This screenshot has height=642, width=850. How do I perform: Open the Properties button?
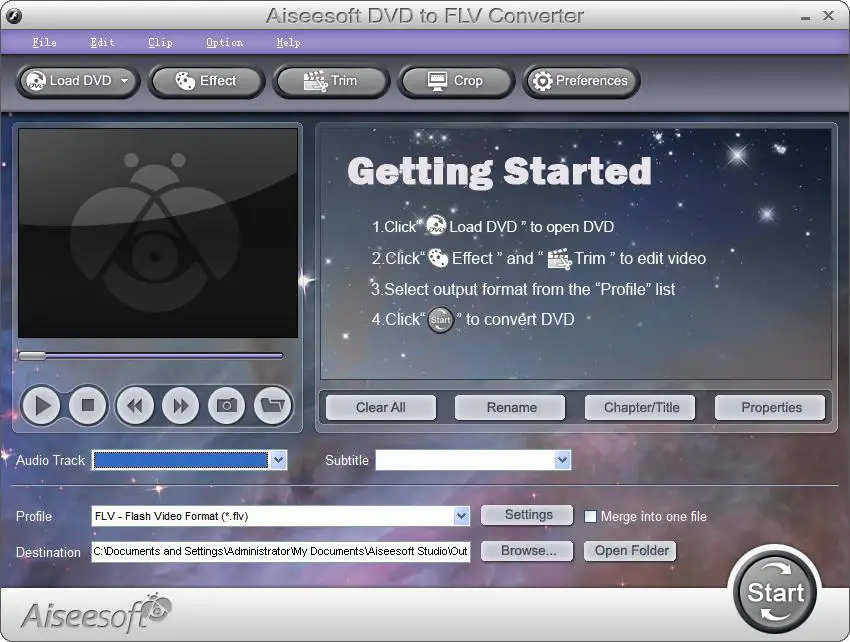tap(770, 407)
